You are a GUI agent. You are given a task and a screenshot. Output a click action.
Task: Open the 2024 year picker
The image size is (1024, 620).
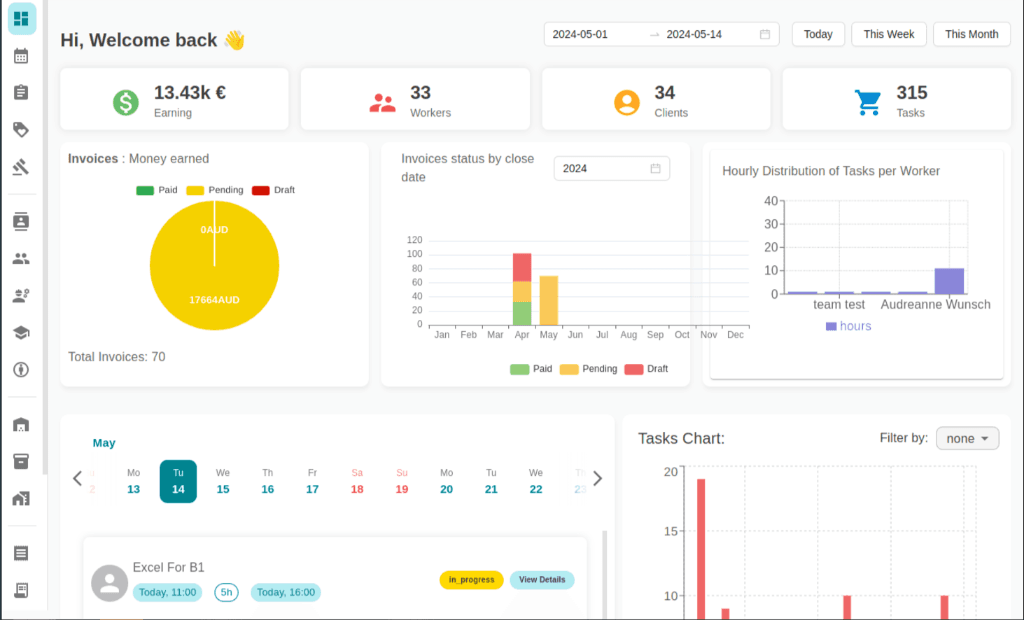(x=611, y=168)
